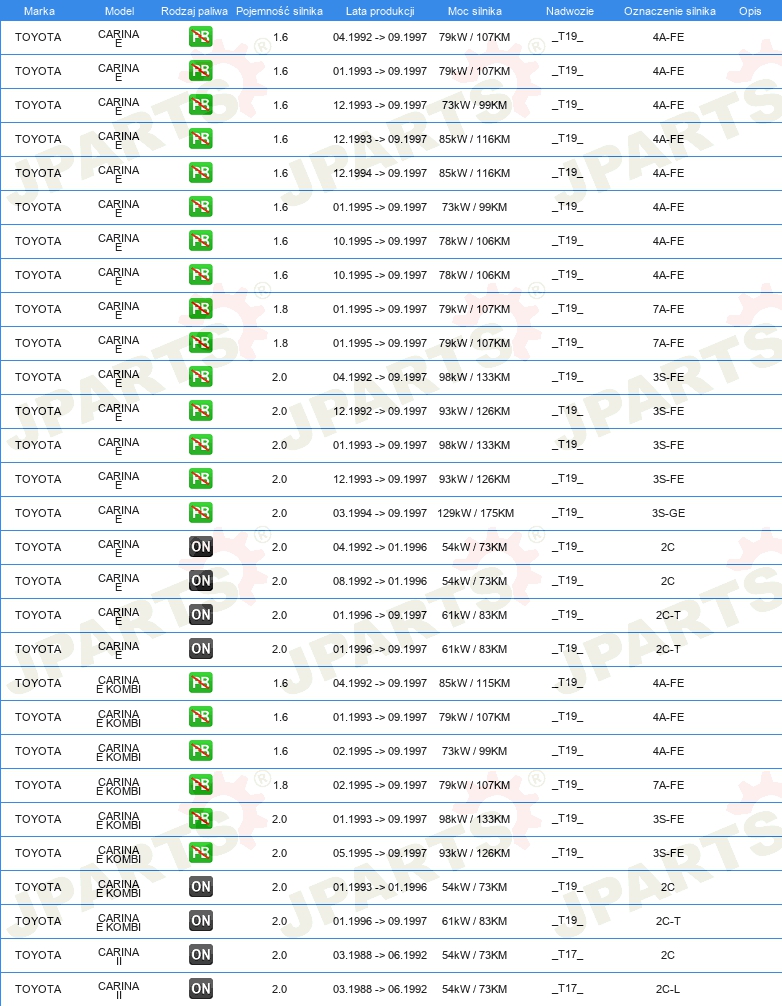
Task: Click petrol icon in Kombi 73kW/99KM row
Action: click(x=201, y=751)
